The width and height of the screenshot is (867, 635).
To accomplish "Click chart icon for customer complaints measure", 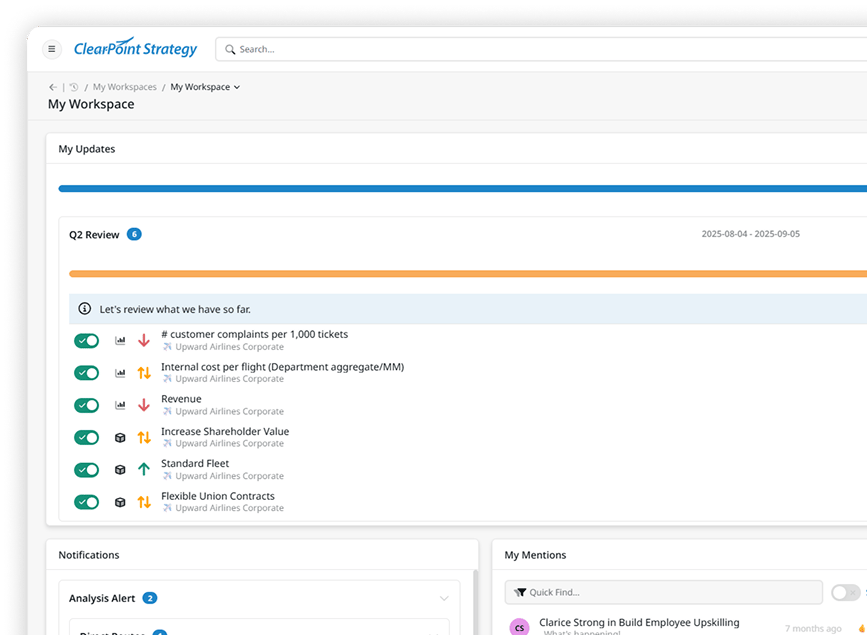I will coord(120,340).
